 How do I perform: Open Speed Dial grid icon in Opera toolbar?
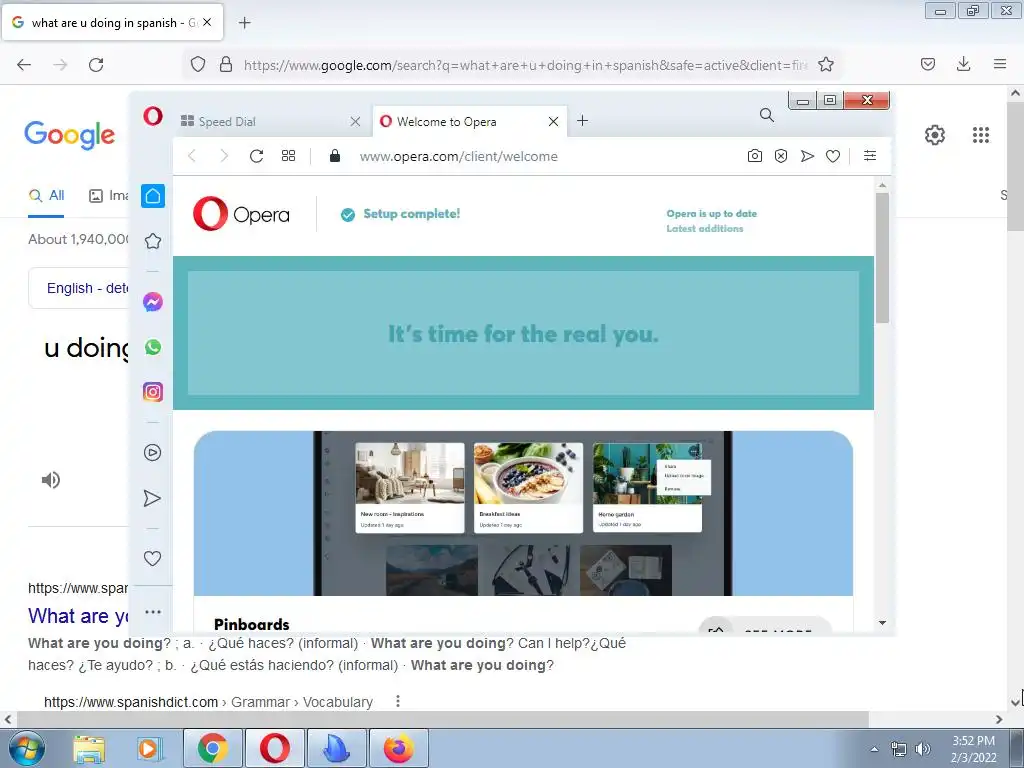[289, 156]
